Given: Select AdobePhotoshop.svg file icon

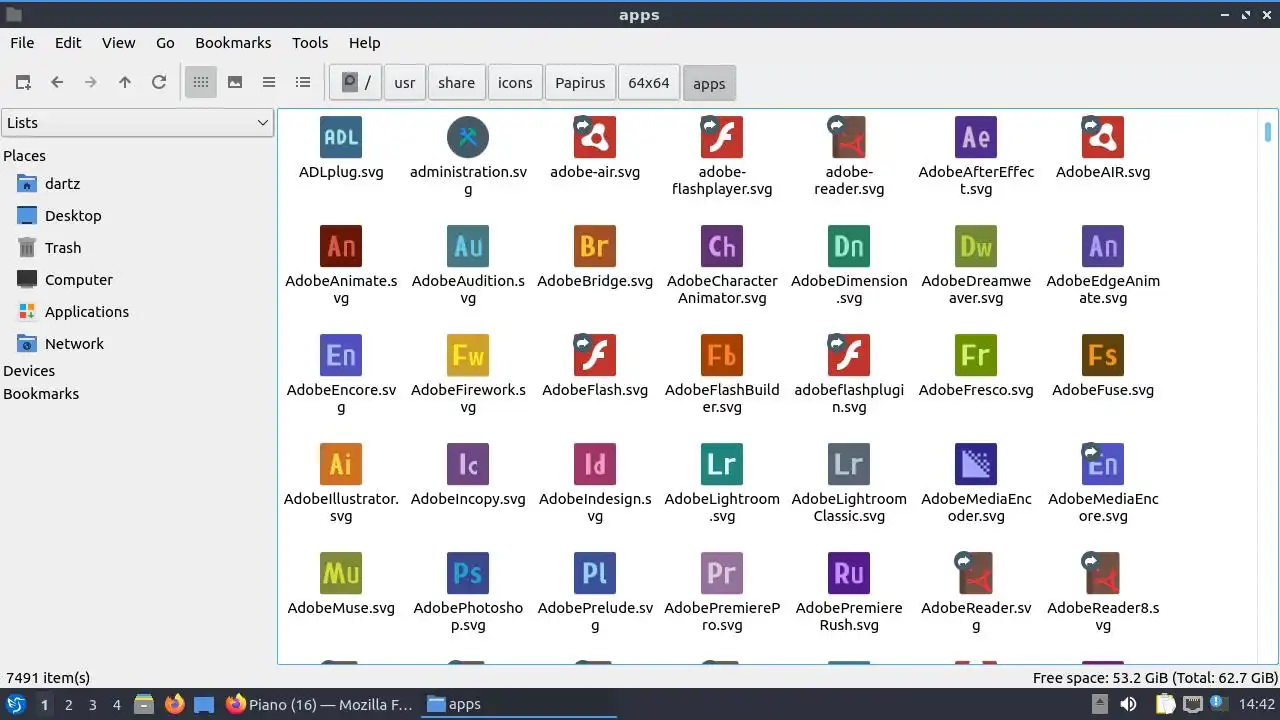Looking at the screenshot, I should (468, 573).
